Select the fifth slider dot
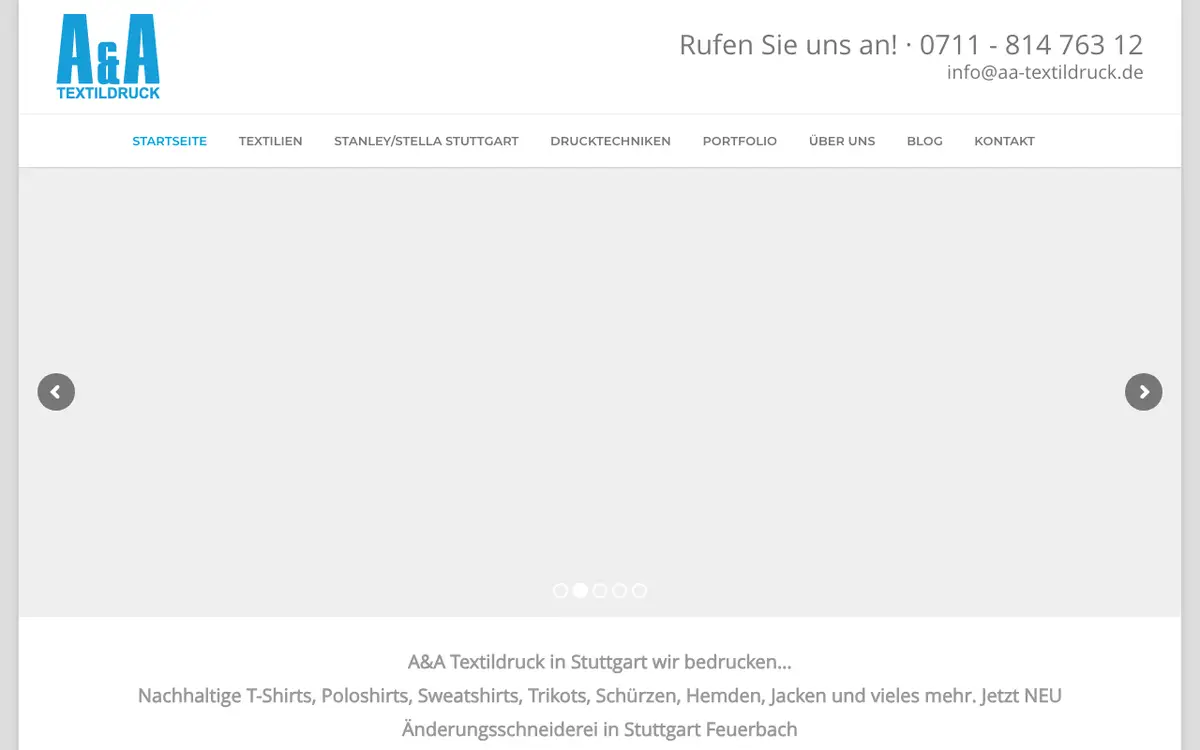 640,591
